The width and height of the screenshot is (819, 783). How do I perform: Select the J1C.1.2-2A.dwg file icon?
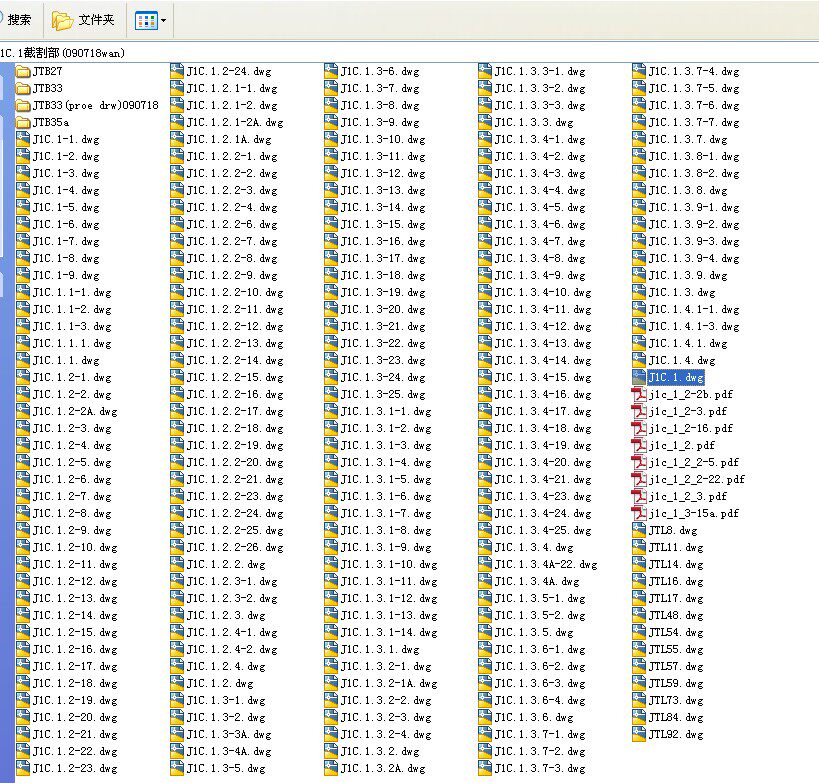coord(22,411)
